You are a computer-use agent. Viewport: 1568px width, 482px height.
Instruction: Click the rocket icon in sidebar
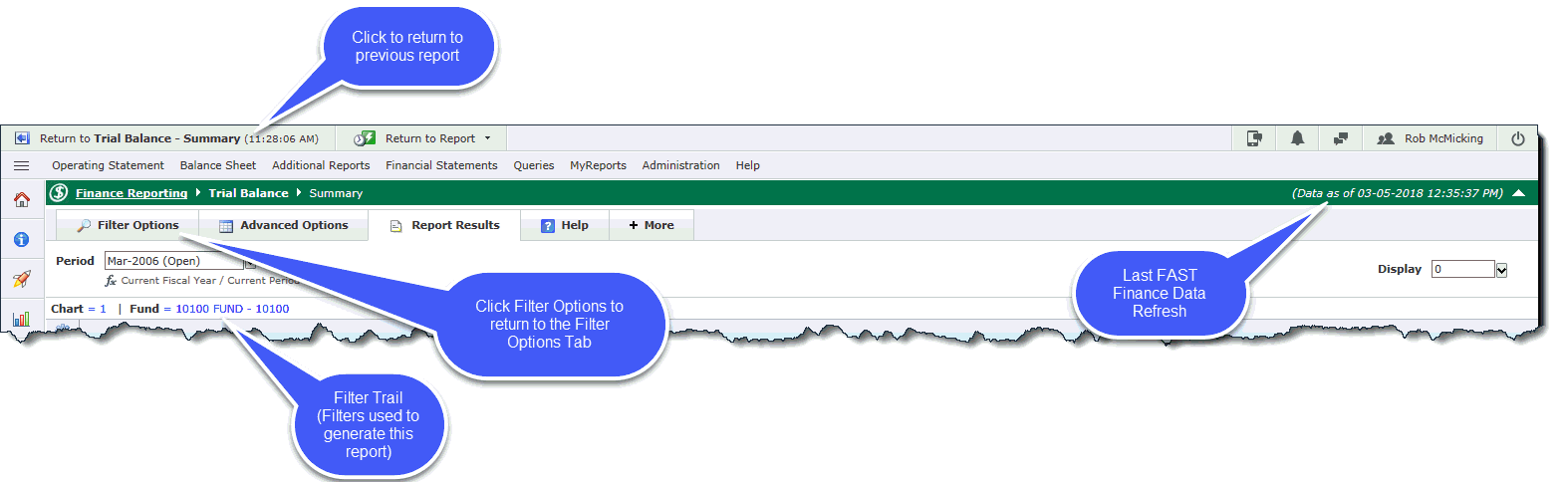[x=21, y=280]
